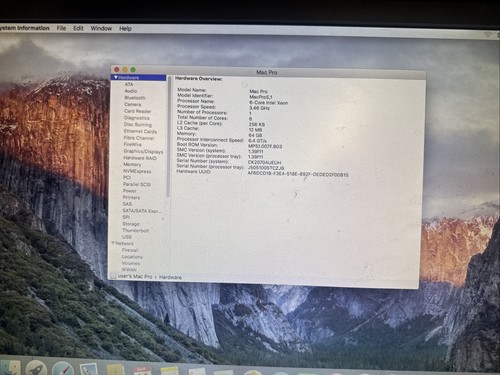This screenshot has width=500, height=375.
Task: Click the 3.46 GHz processor speed value
Action: [x=259, y=108]
